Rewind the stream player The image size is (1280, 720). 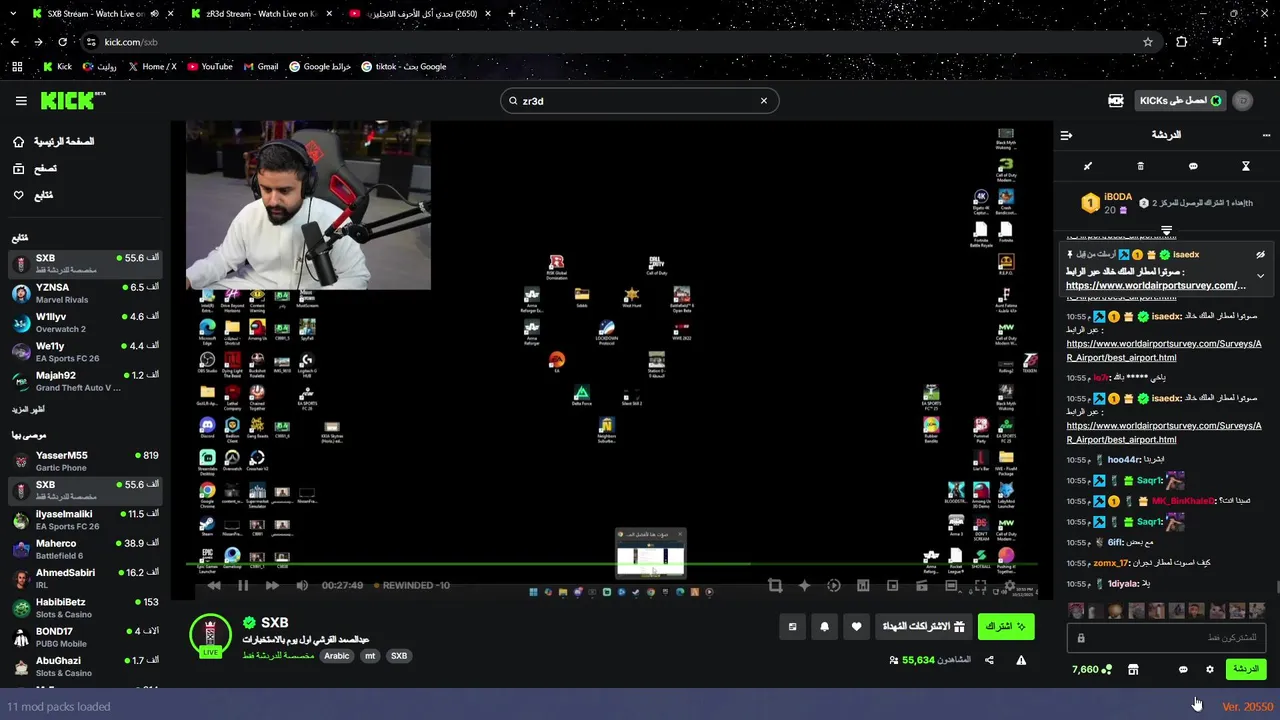(x=213, y=586)
